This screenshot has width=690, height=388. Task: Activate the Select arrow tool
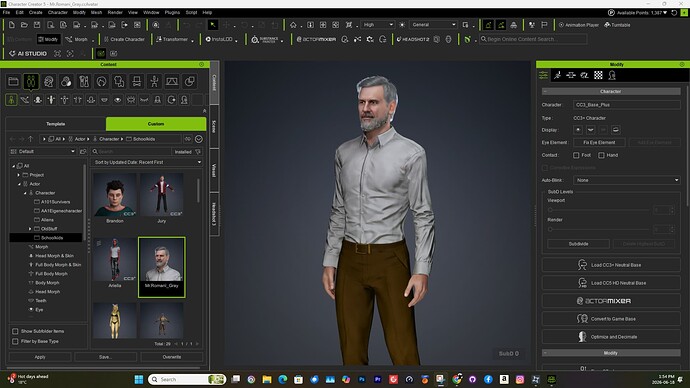click(213, 25)
